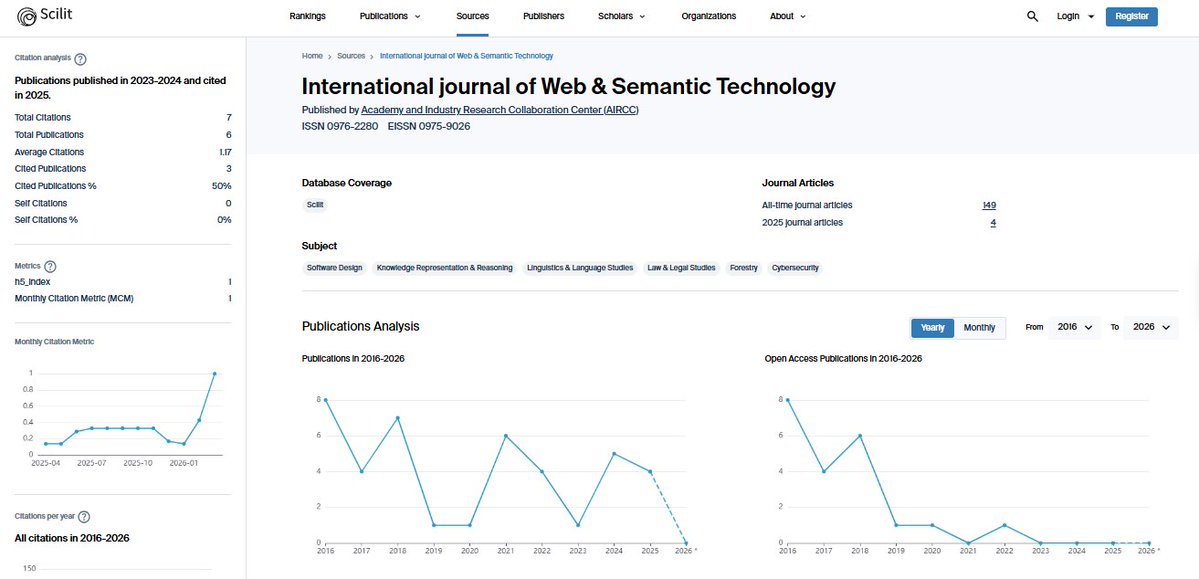Follow the Sources breadcrumb link
This screenshot has height=579, width=1199.
[x=351, y=56]
